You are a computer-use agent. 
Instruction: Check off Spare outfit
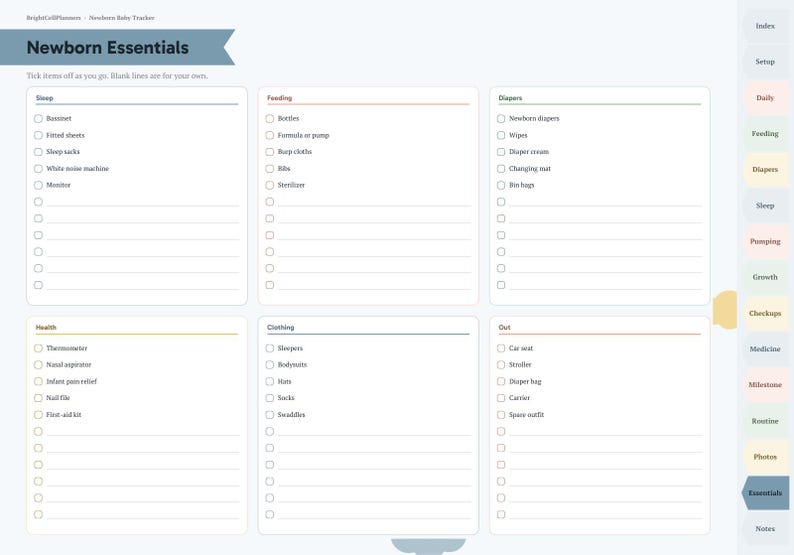click(x=501, y=415)
